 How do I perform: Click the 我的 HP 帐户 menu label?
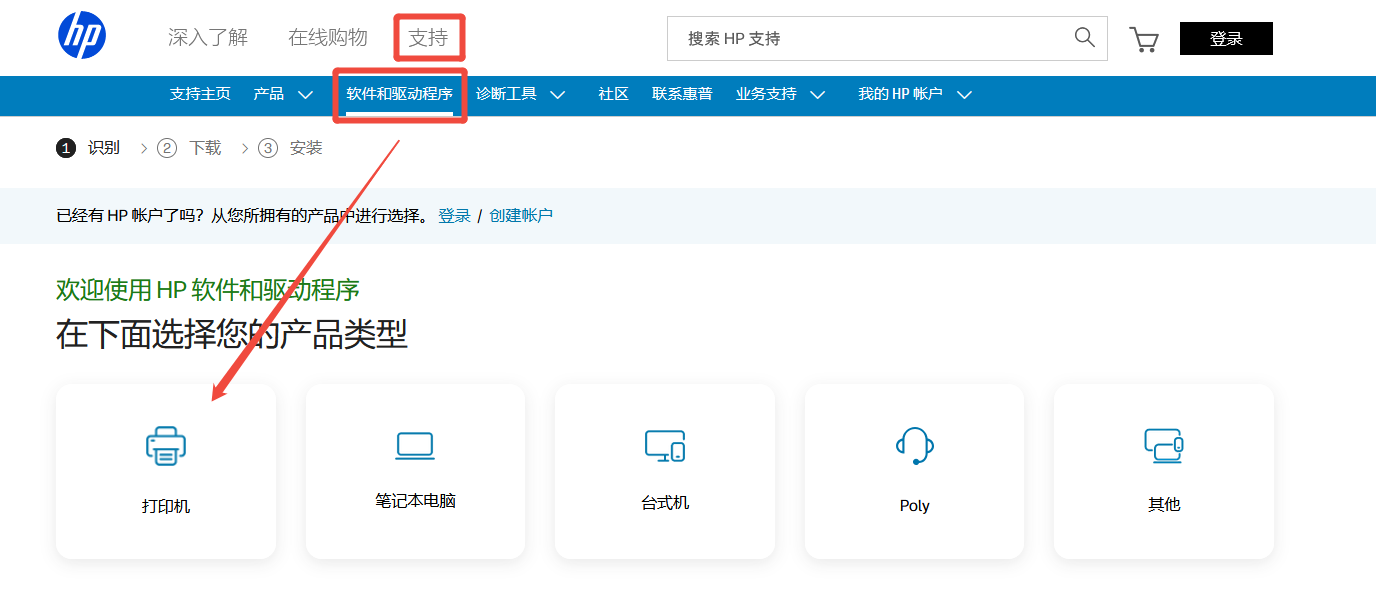[900, 94]
